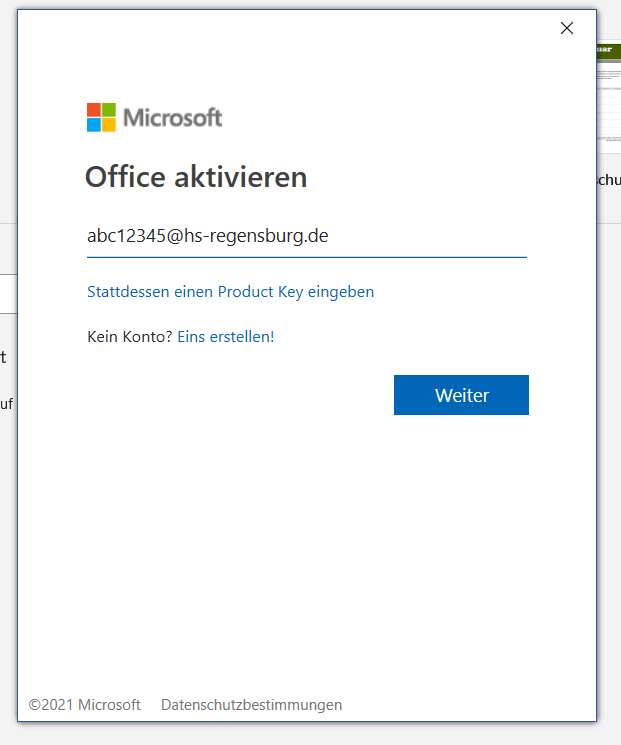The height and width of the screenshot is (745, 621).
Task: Click the Microsoft wordmark text
Action: tap(172, 118)
